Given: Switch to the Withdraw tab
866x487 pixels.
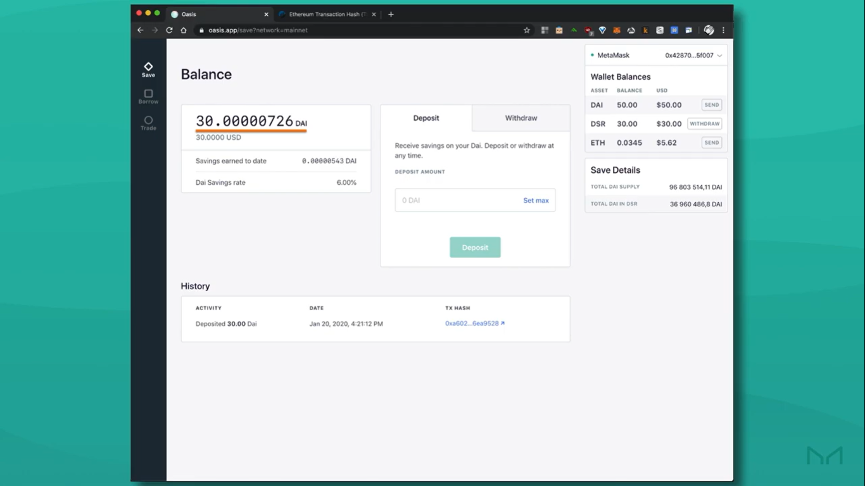Looking at the screenshot, I should (x=521, y=118).
